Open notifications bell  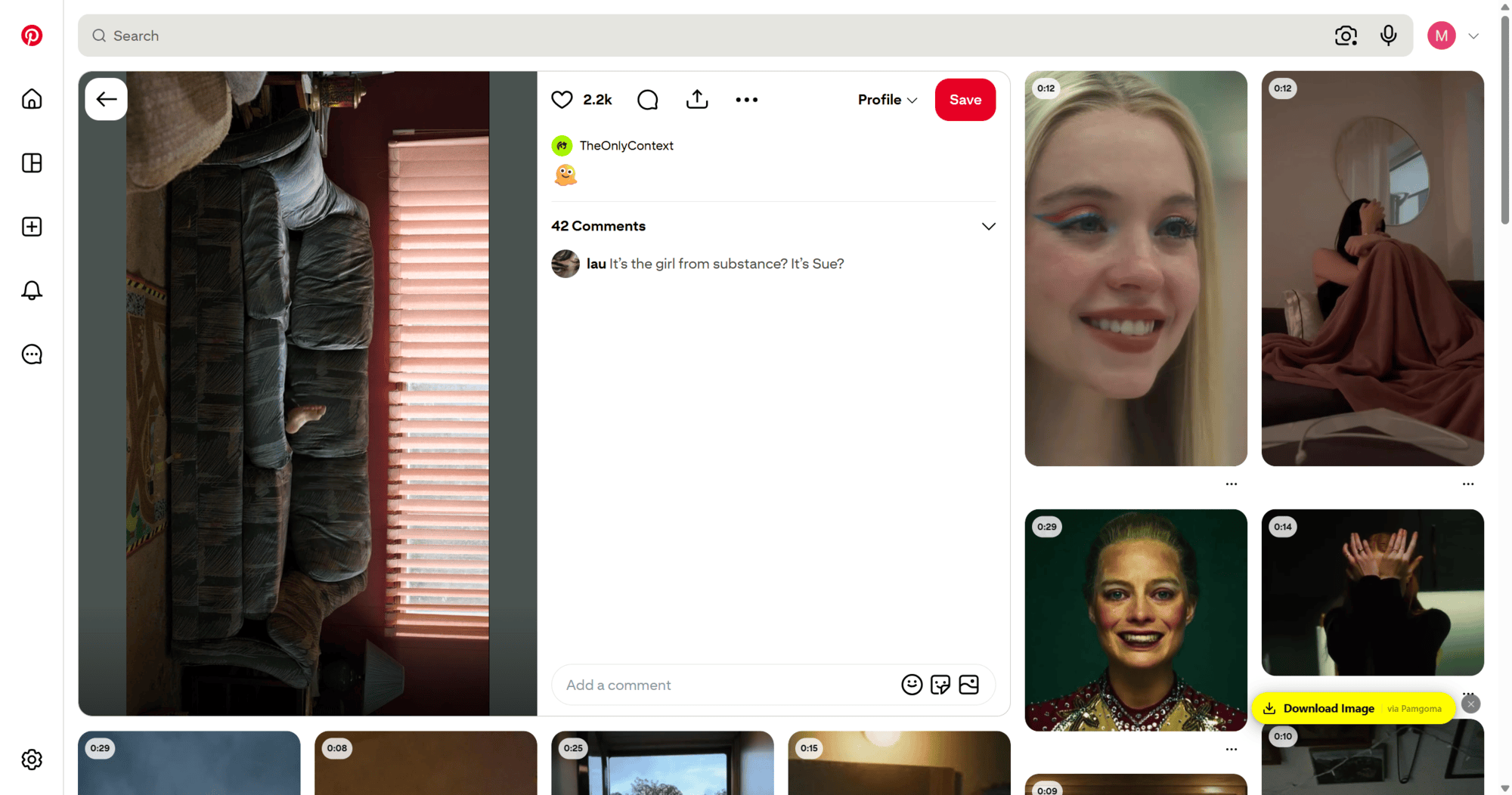32,290
